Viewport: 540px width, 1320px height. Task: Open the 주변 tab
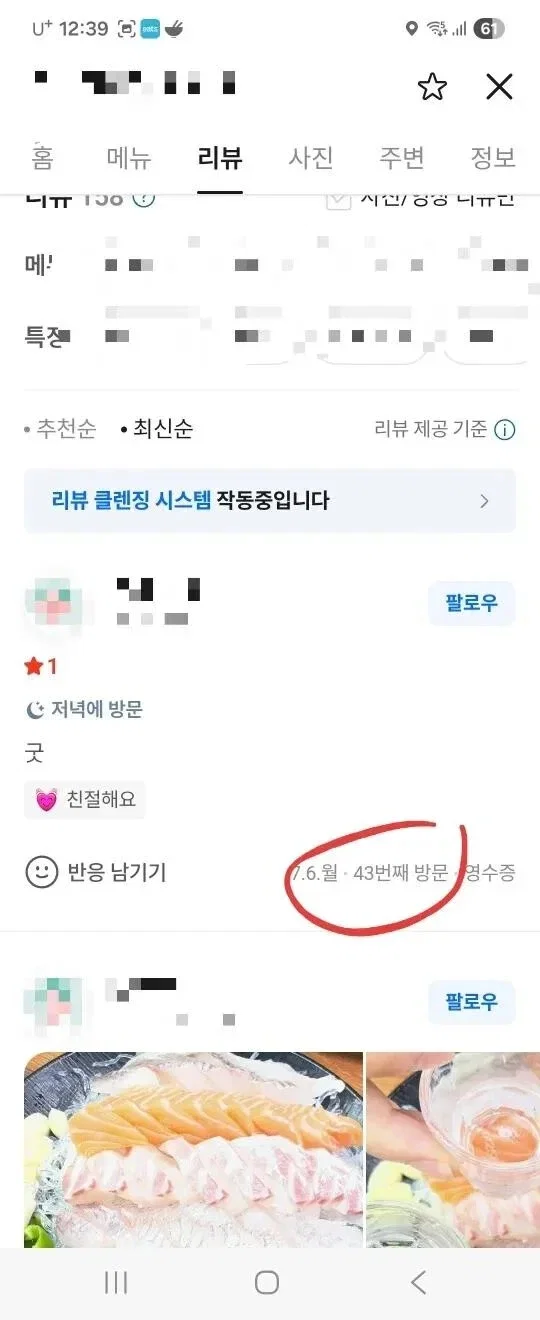click(402, 157)
